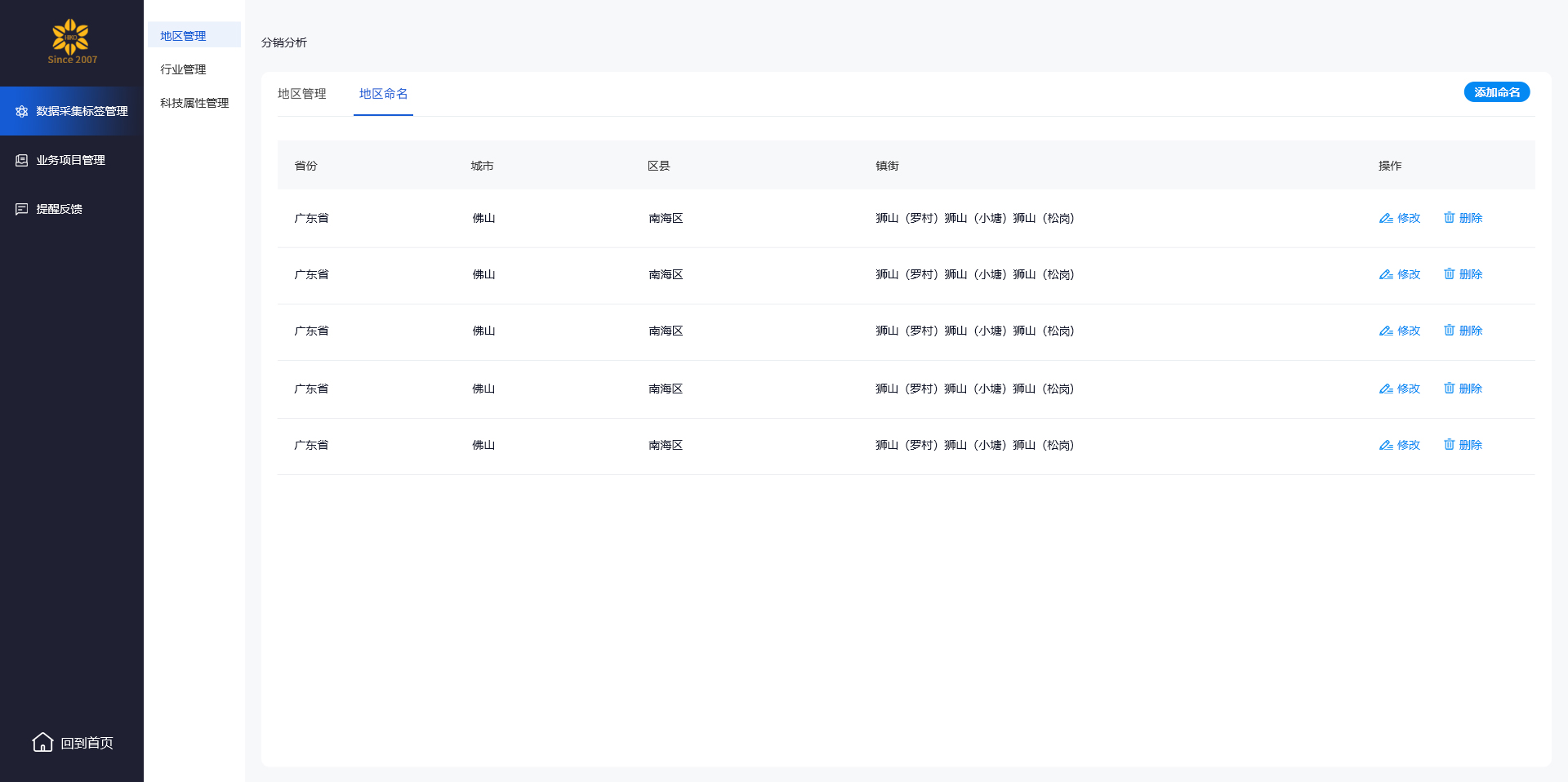Click the trash icon in the last row

(1449, 445)
